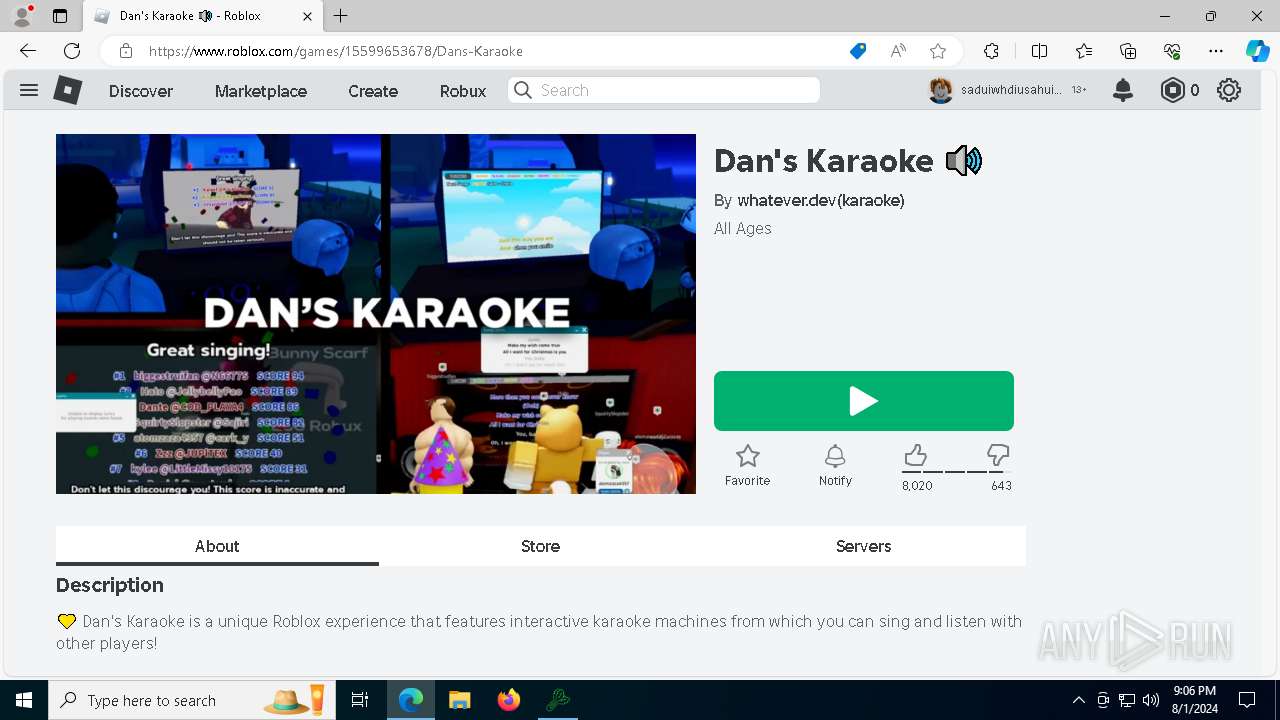Open the volume control in system tray
This screenshot has width=1280, height=720.
click(x=1151, y=700)
